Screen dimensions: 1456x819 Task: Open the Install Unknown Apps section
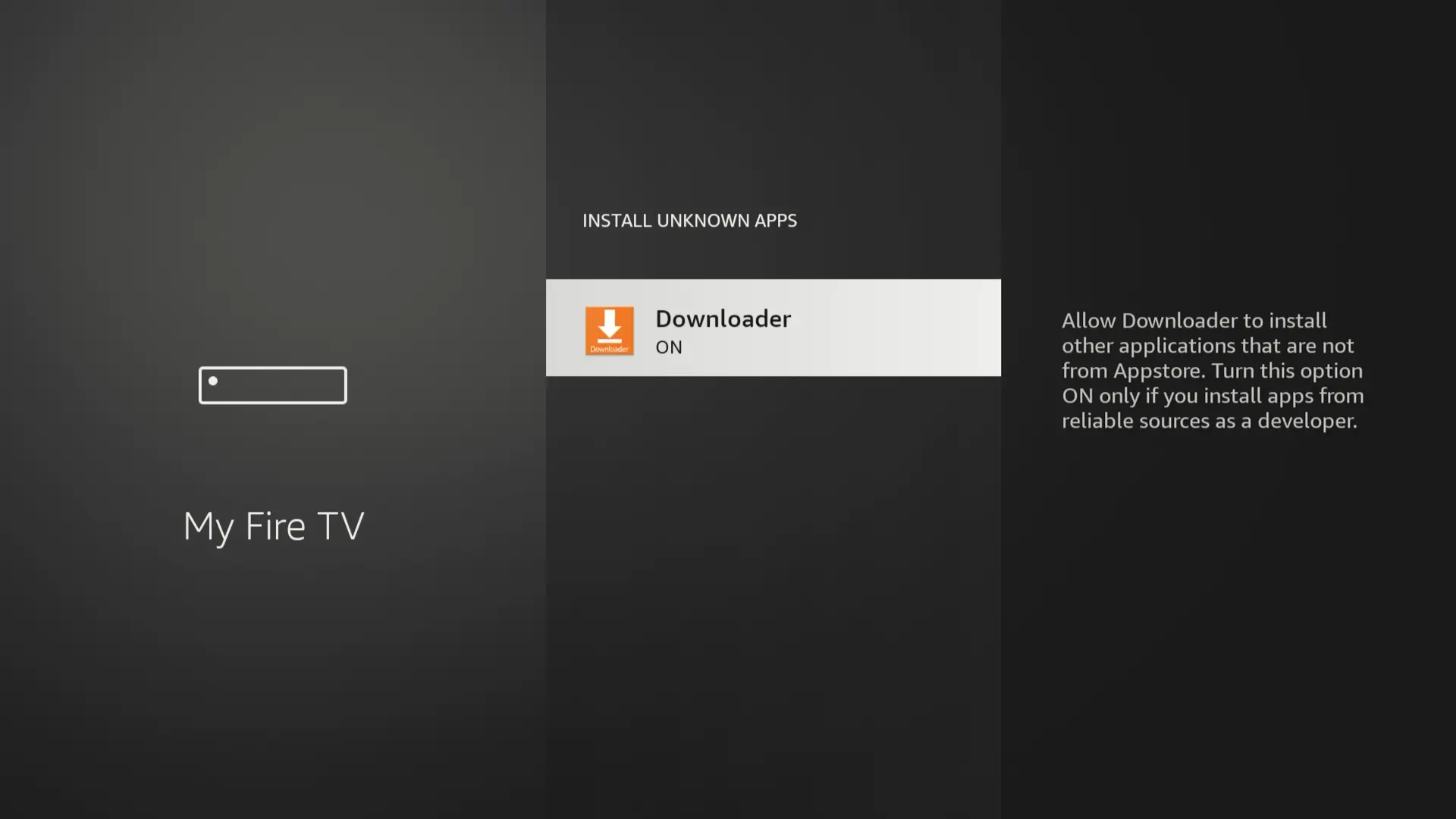[689, 220]
